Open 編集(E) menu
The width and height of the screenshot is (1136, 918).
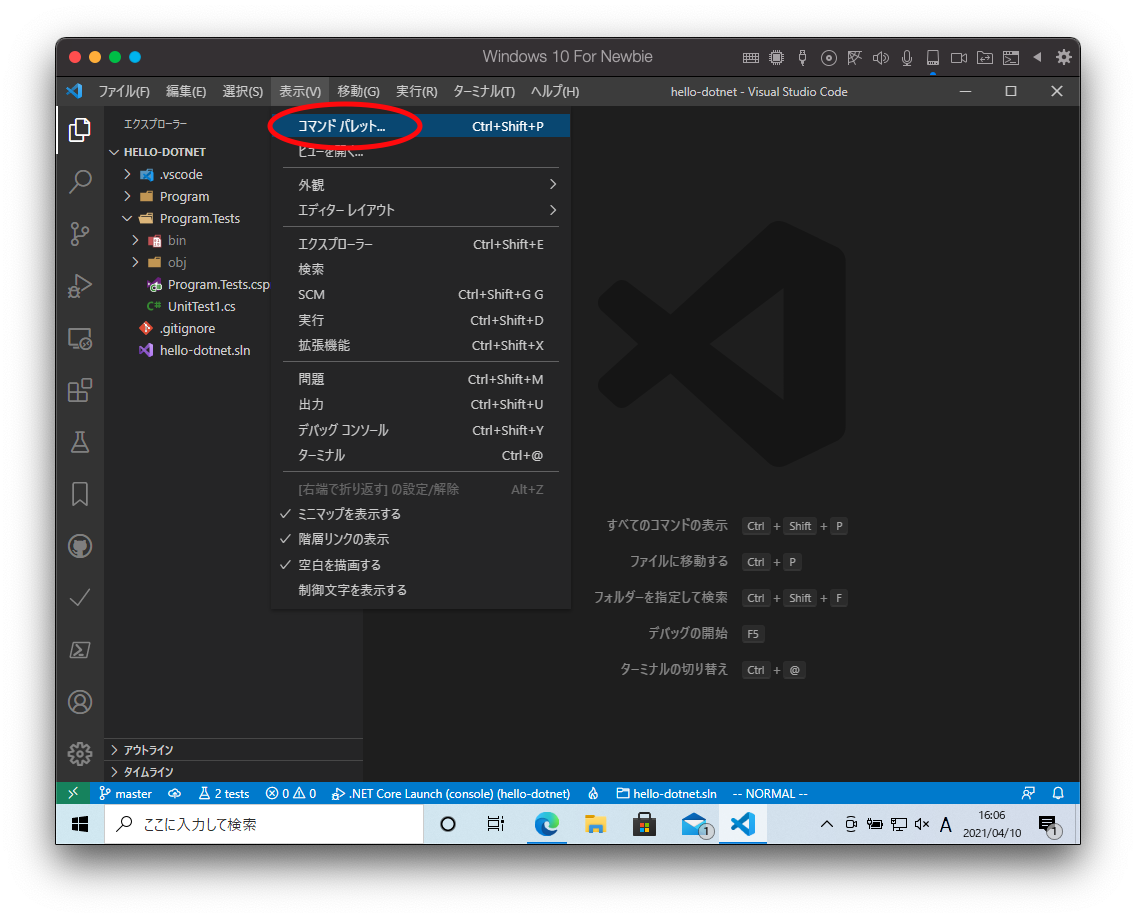(x=186, y=91)
